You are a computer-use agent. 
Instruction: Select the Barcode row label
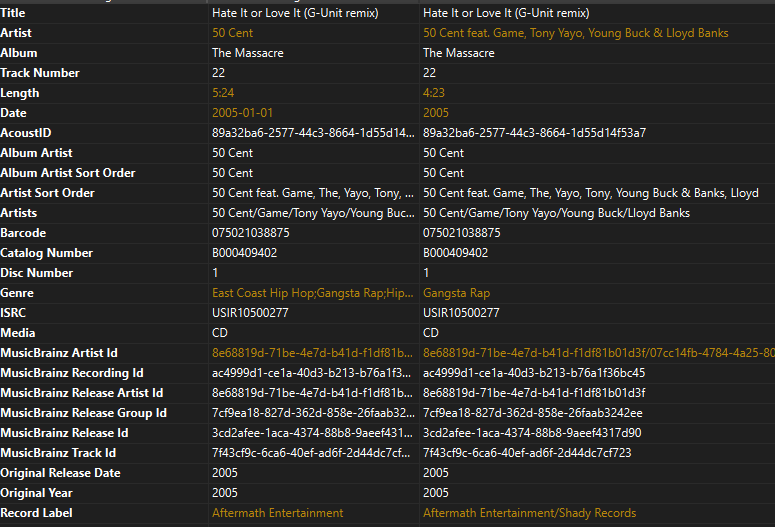coord(23,233)
